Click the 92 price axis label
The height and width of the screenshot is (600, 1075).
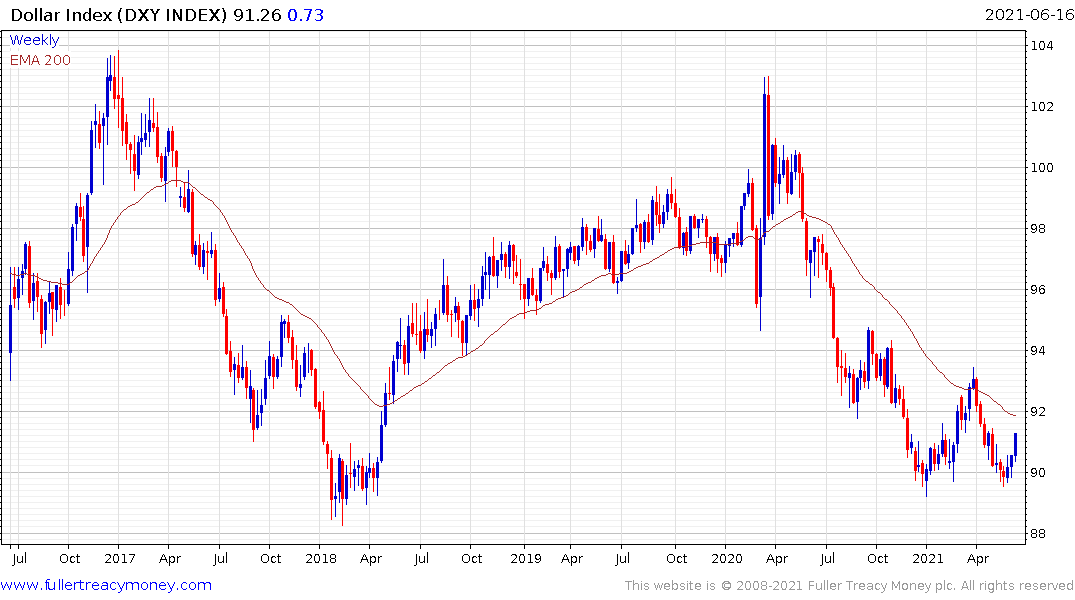pyautogui.click(x=1038, y=411)
